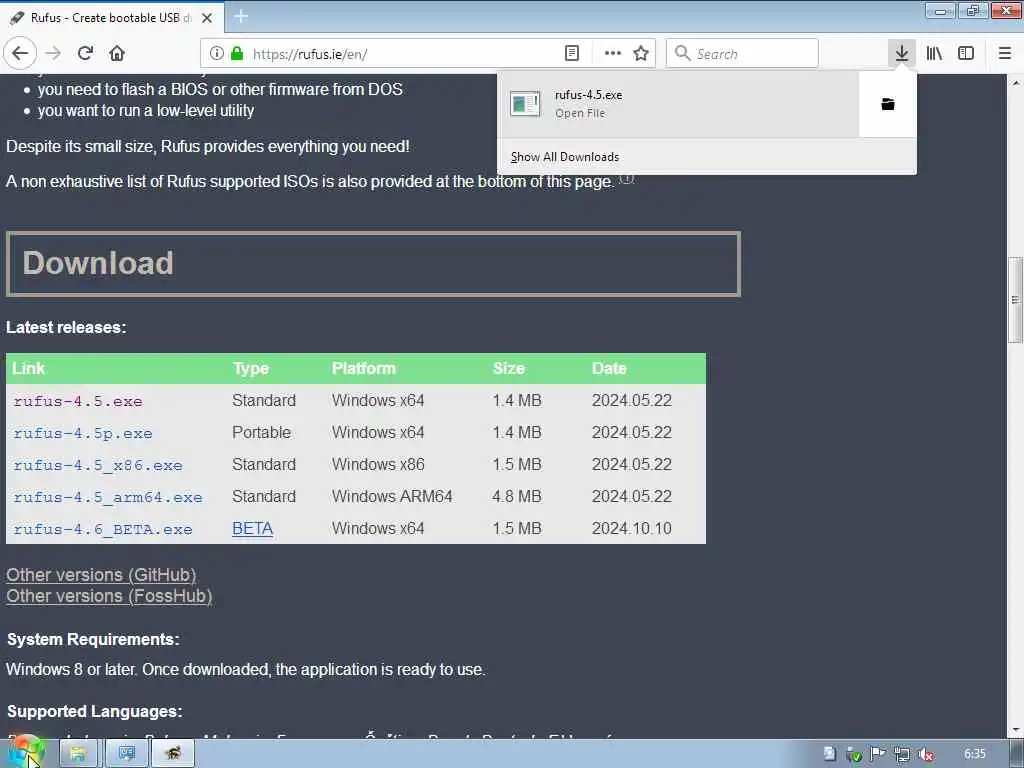
Task: Open the Firefox home page
Action: pyautogui.click(x=117, y=53)
